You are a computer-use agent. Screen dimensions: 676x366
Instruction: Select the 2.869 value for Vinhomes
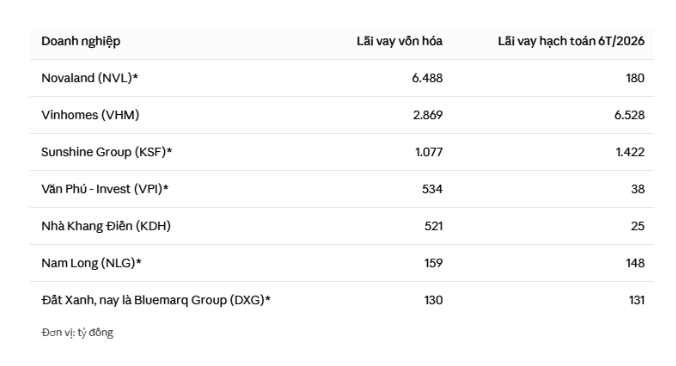pyautogui.click(x=427, y=115)
